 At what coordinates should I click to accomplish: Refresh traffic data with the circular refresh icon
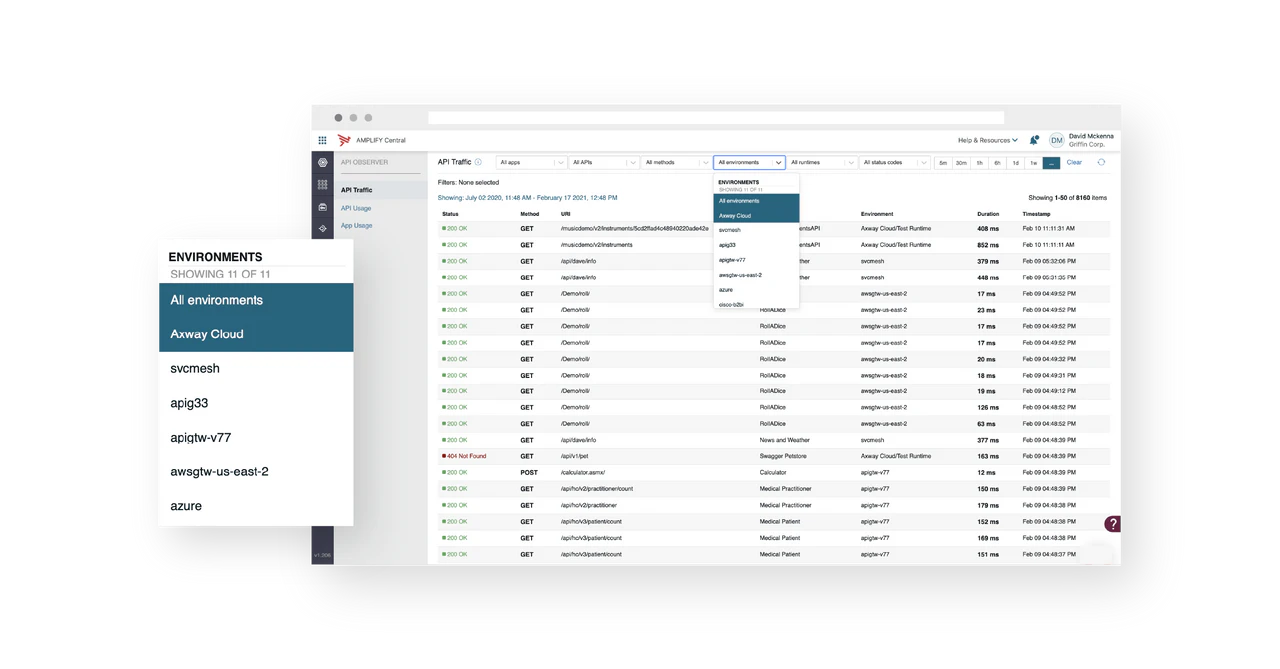(x=1101, y=162)
